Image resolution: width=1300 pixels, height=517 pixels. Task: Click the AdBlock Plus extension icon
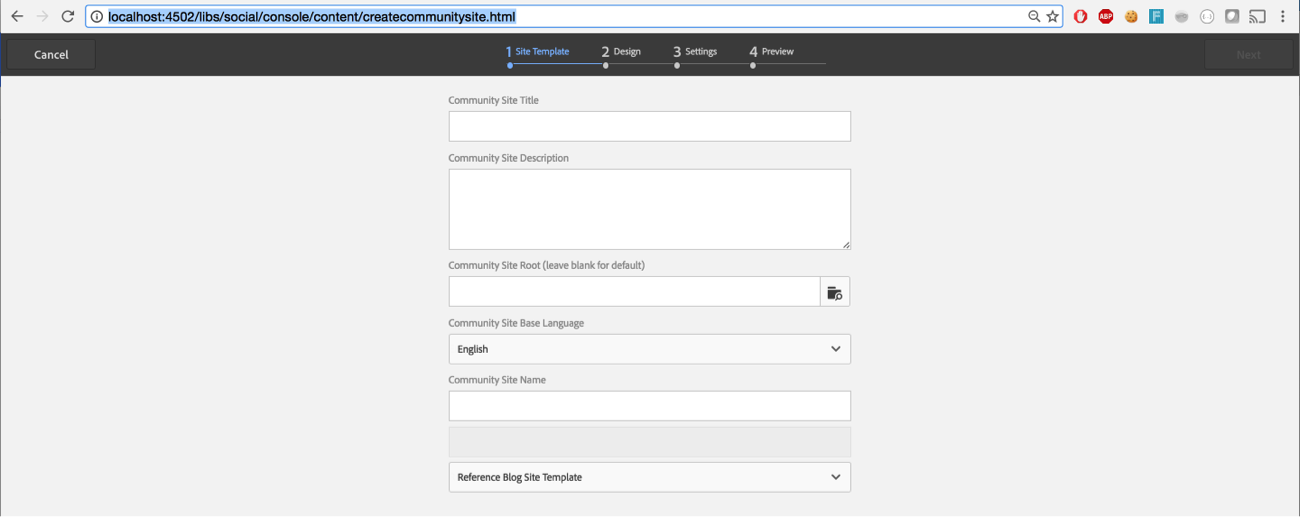click(1105, 16)
